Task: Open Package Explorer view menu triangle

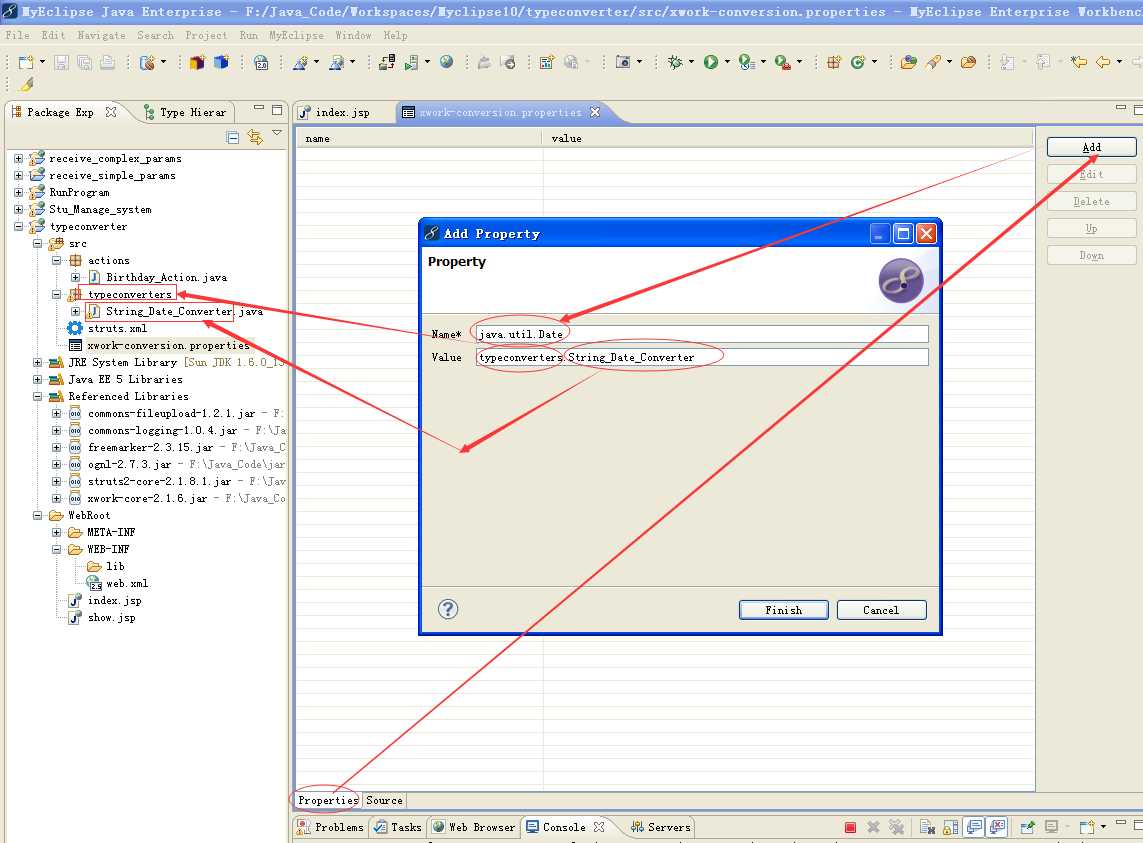Action: (x=277, y=133)
